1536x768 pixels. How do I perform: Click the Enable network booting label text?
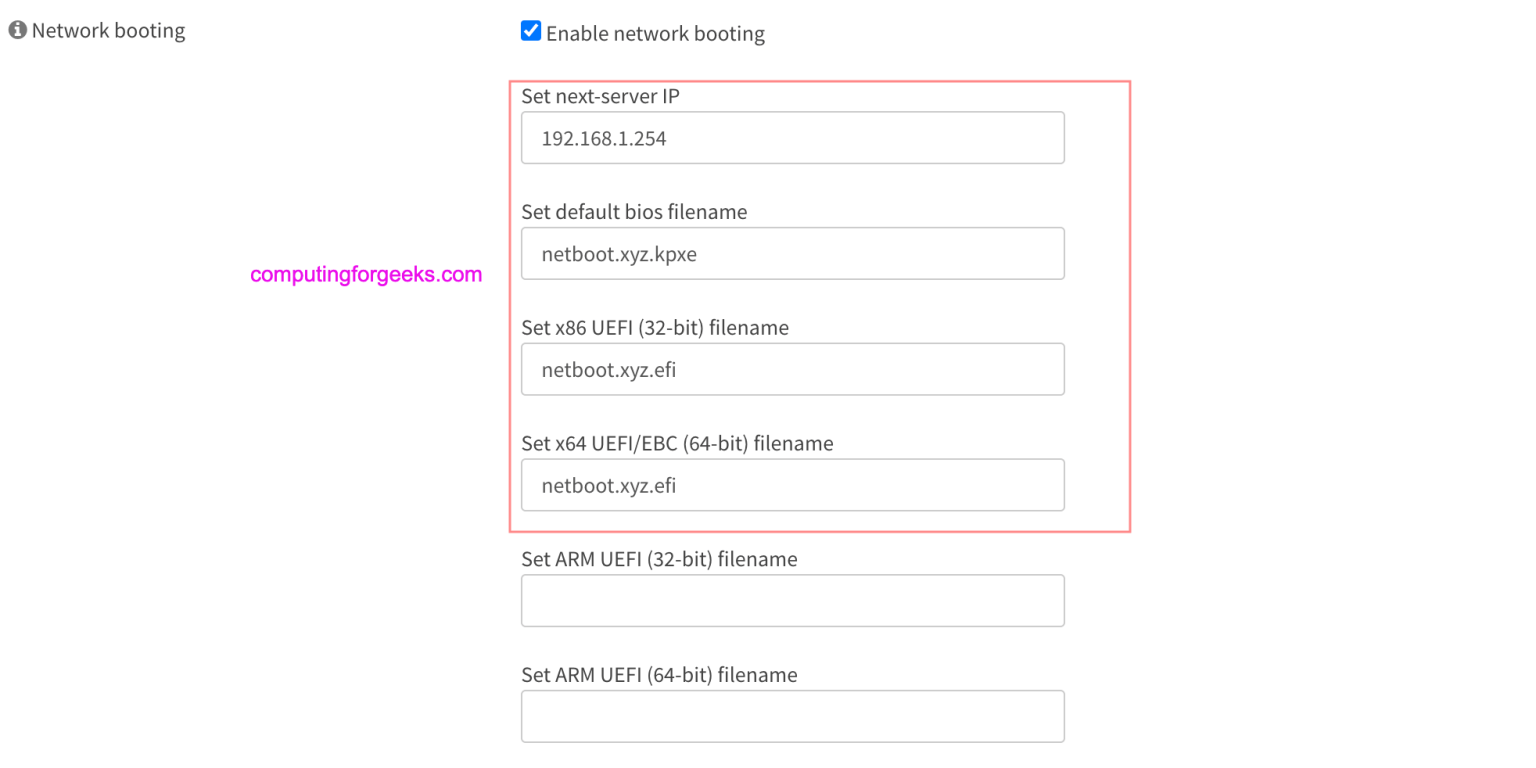[655, 33]
